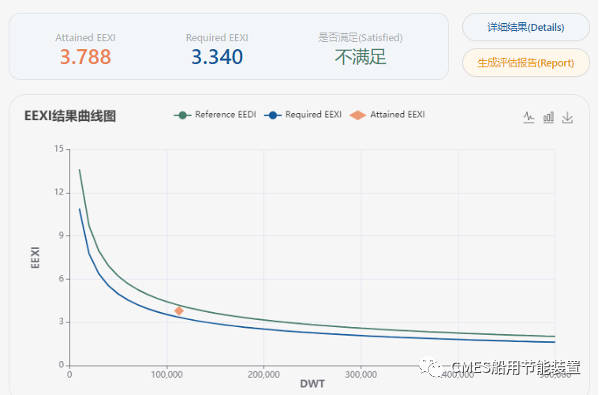The image size is (600, 395).
Task: Click the 15 y-axis tick label
Action: click(x=59, y=149)
